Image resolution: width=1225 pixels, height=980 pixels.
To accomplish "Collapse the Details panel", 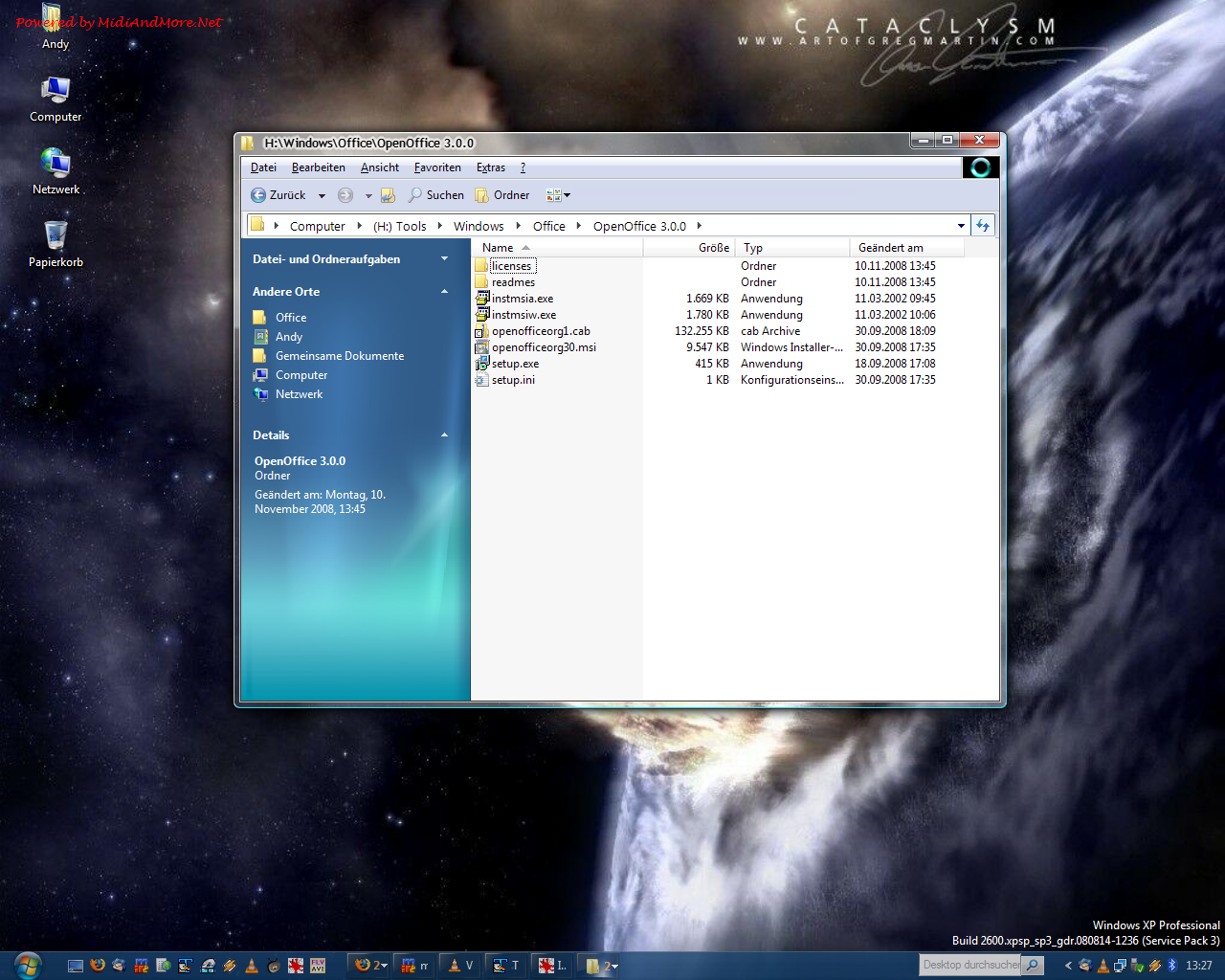I will [x=444, y=435].
